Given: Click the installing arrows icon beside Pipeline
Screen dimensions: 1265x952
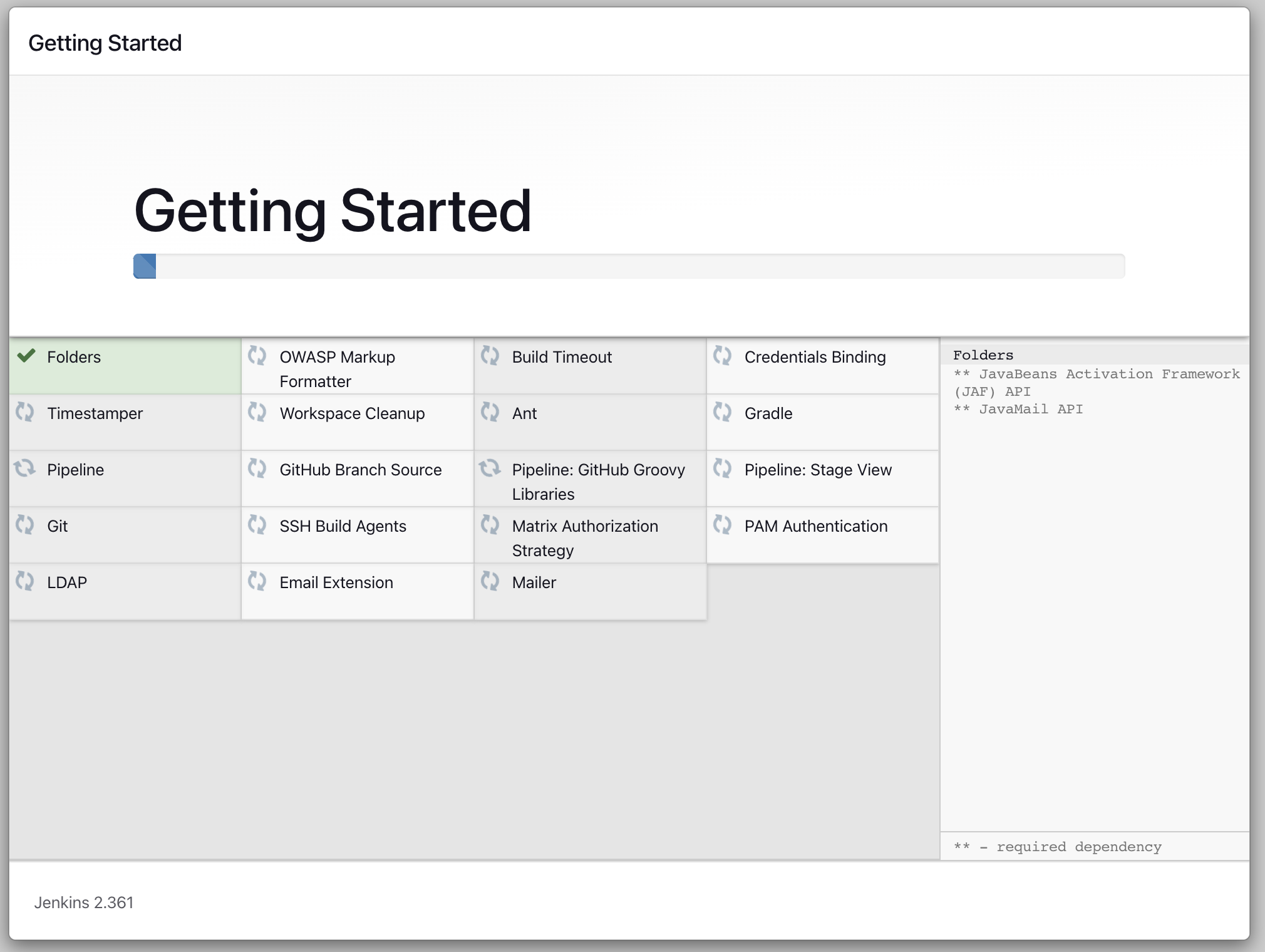Looking at the screenshot, I should click(25, 468).
